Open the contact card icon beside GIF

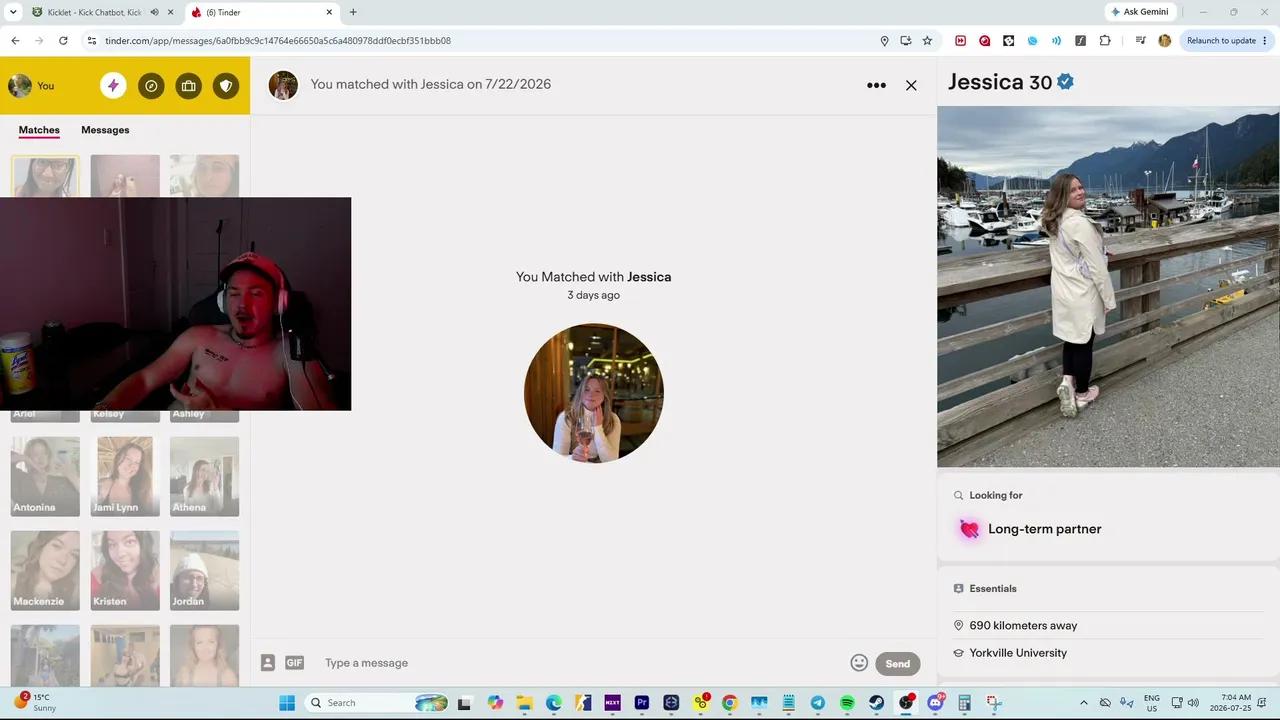tap(268, 662)
